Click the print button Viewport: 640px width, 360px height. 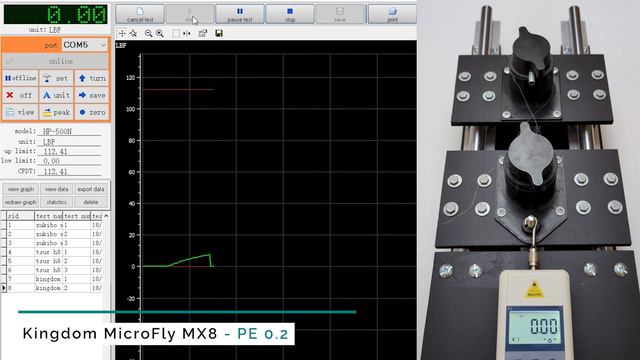coord(392,14)
